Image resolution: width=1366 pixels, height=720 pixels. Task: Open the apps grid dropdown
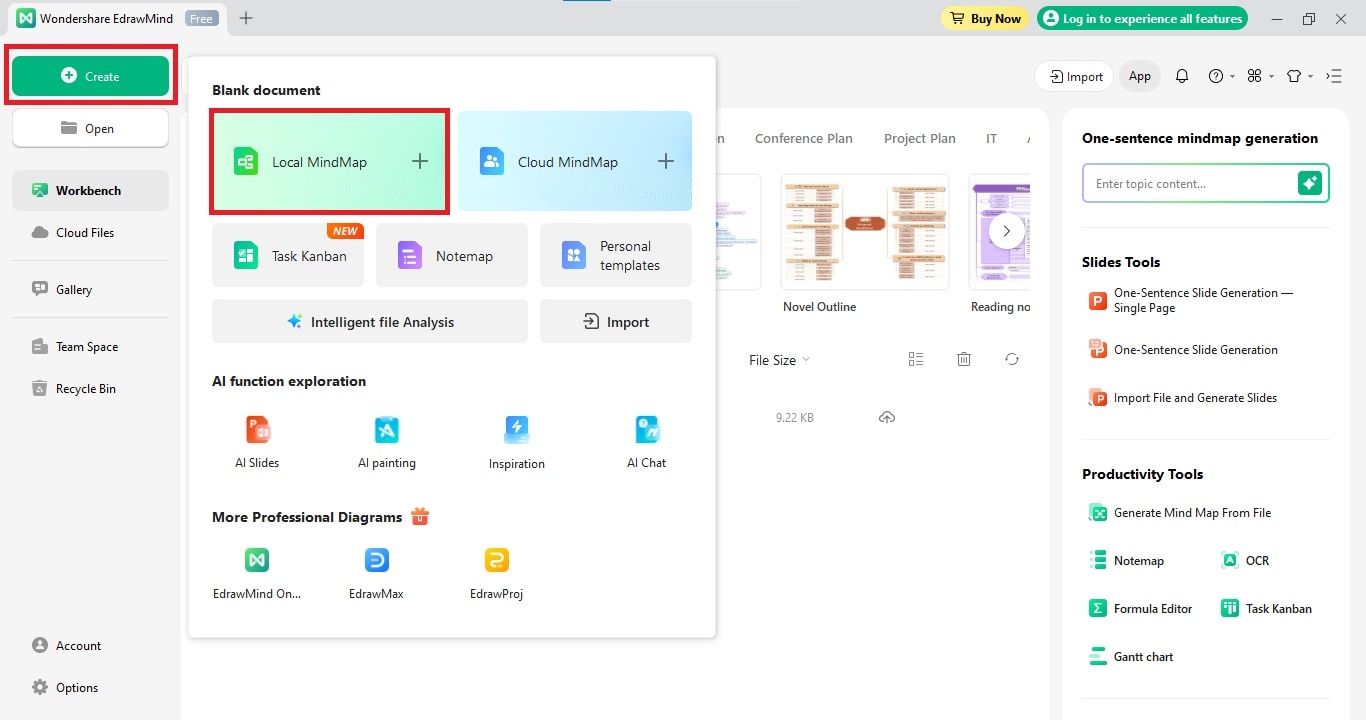[1260, 76]
